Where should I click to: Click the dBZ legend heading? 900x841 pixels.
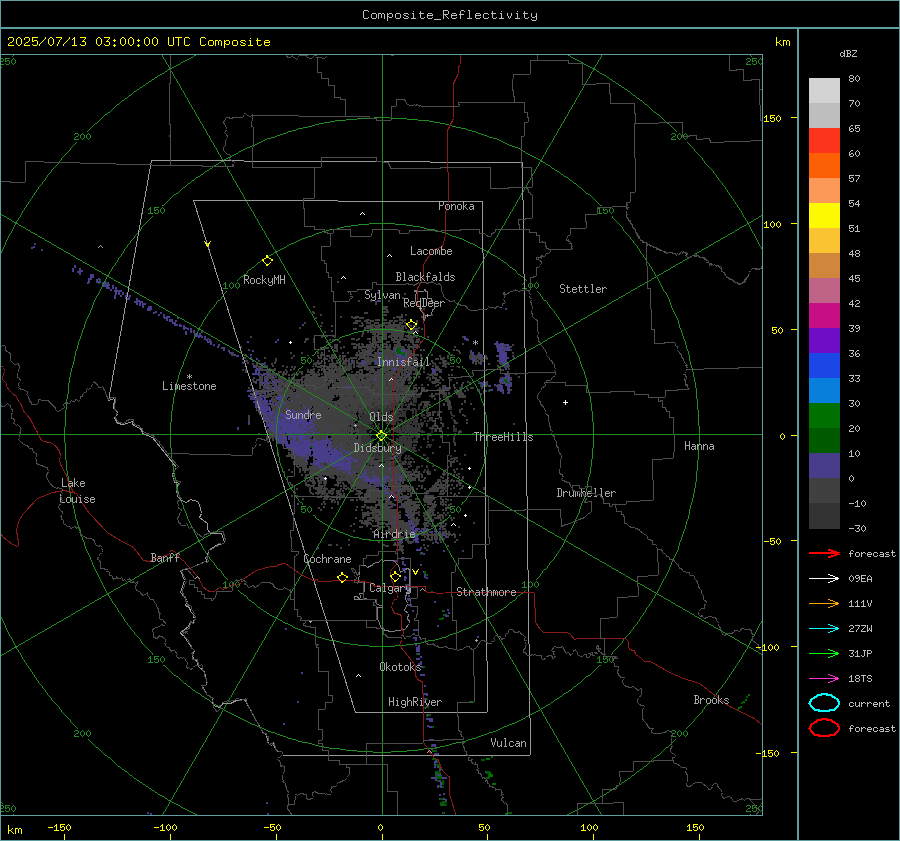tap(848, 54)
